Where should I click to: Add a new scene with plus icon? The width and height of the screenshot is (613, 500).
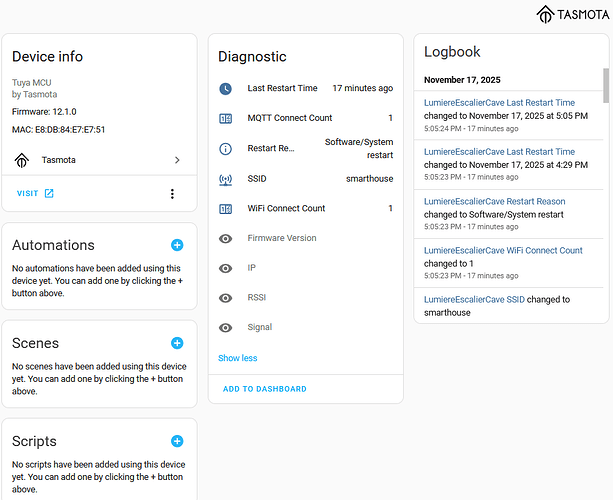tap(177, 343)
